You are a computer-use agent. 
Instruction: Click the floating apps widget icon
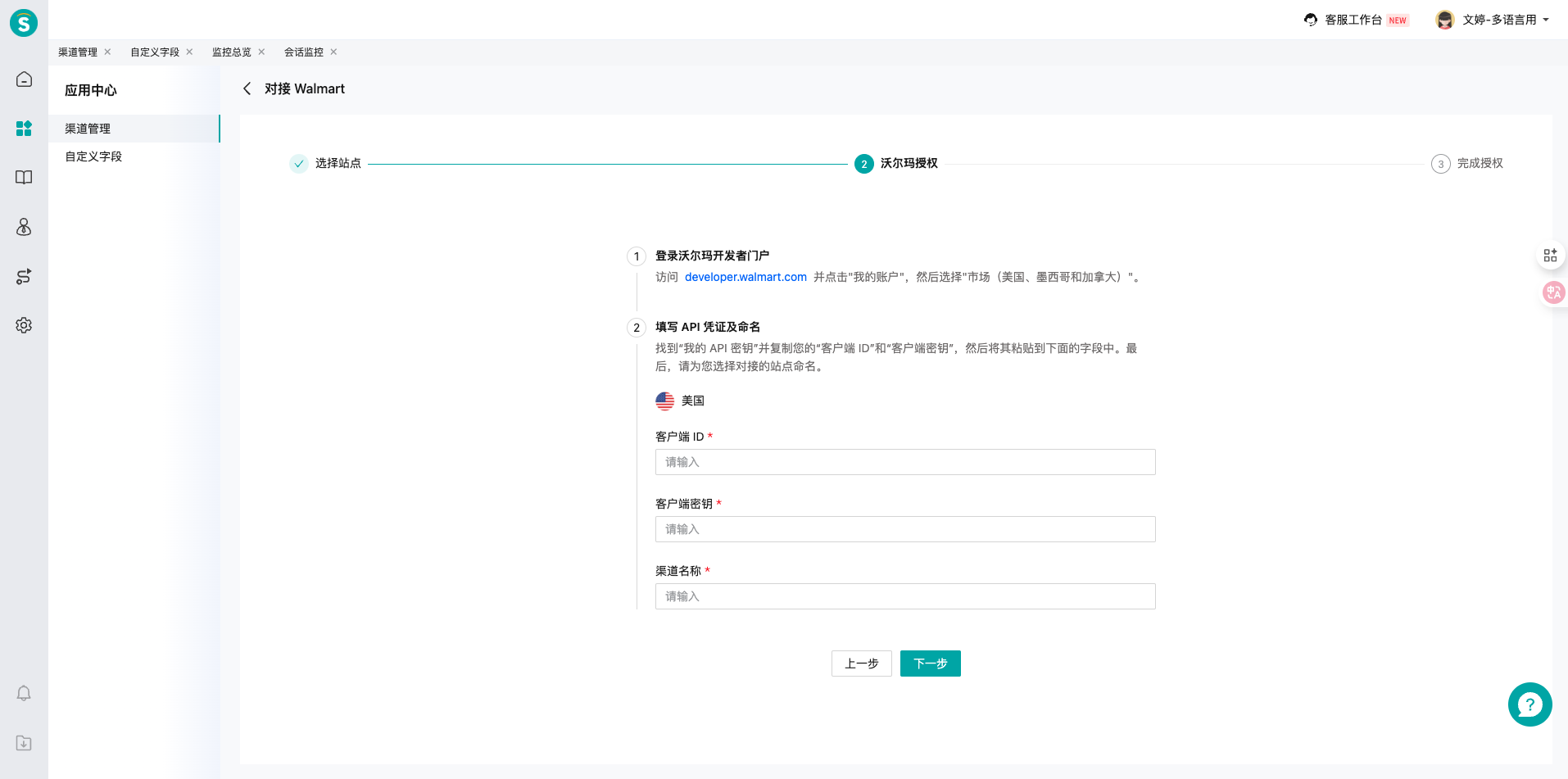click(x=1550, y=256)
